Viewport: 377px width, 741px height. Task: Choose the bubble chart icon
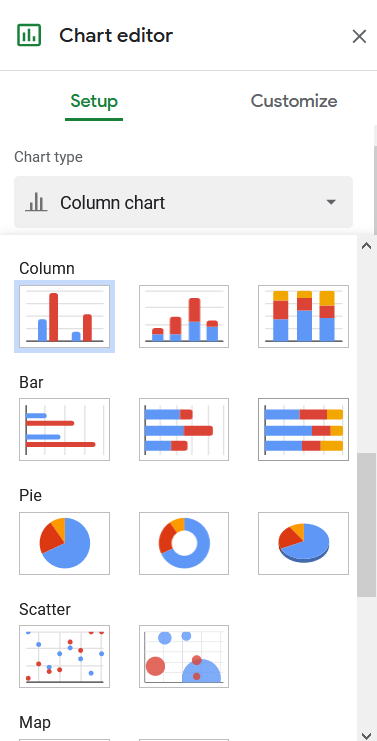coord(184,656)
